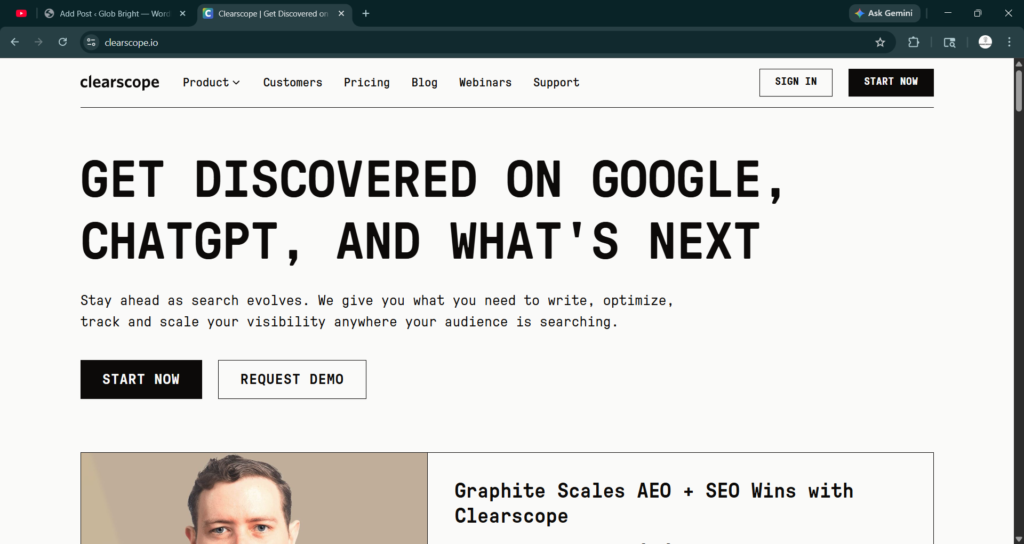The width and height of the screenshot is (1024, 544).
Task: Open the browser Extensions puzzle icon
Action: tap(913, 42)
